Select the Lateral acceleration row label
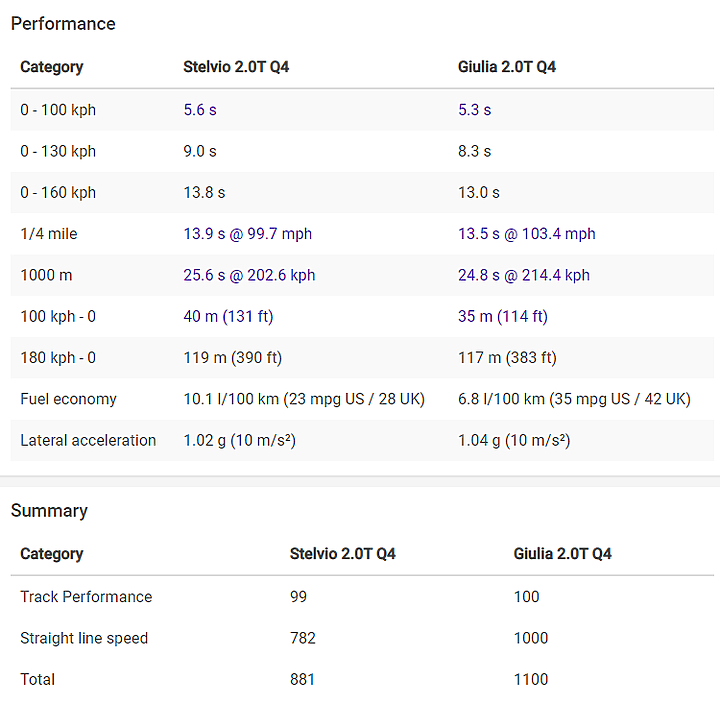 [x=88, y=440]
